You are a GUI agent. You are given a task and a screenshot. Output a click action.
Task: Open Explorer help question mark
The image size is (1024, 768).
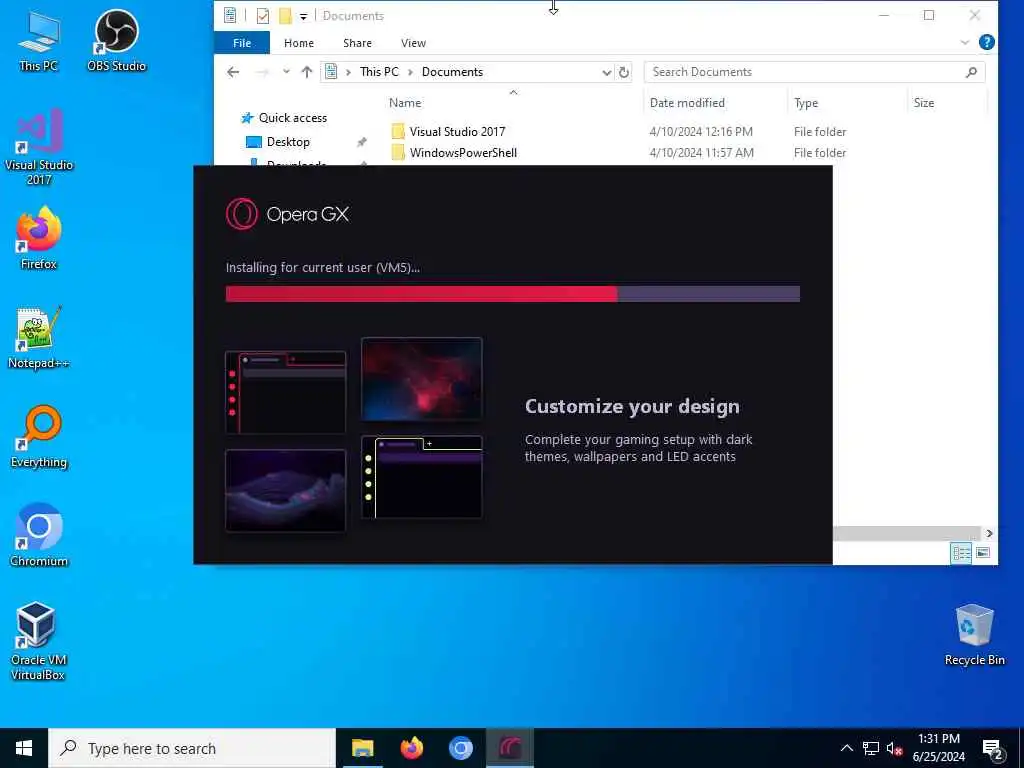[987, 42]
